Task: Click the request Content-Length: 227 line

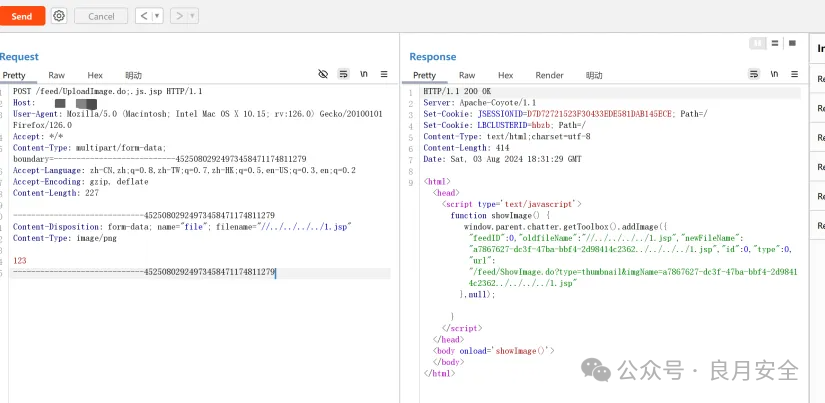Action: [x=56, y=193]
